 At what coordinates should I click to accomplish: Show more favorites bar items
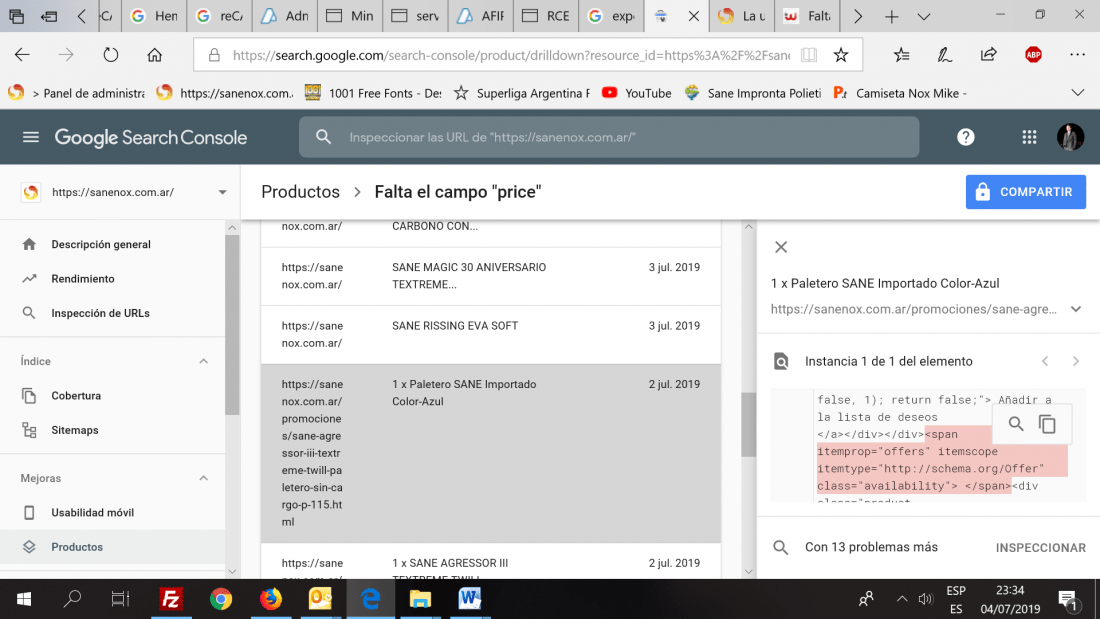(1078, 93)
